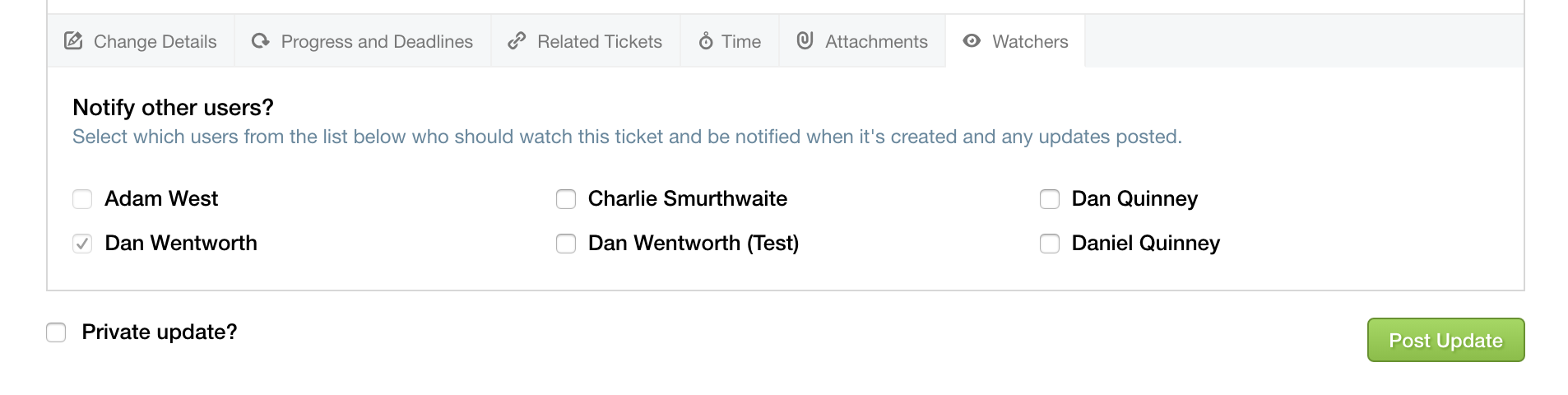Check the Dan Wentworth (Test) box
The height and width of the screenshot is (395, 1568).
tap(566, 244)
